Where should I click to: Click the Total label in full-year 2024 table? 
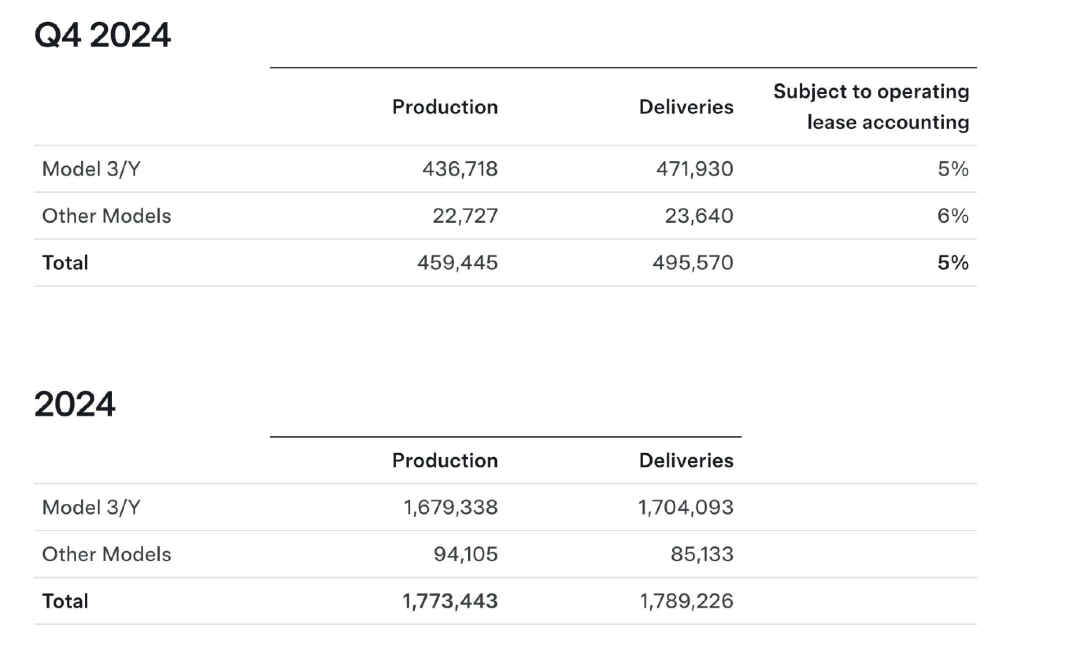coord(65,601)
